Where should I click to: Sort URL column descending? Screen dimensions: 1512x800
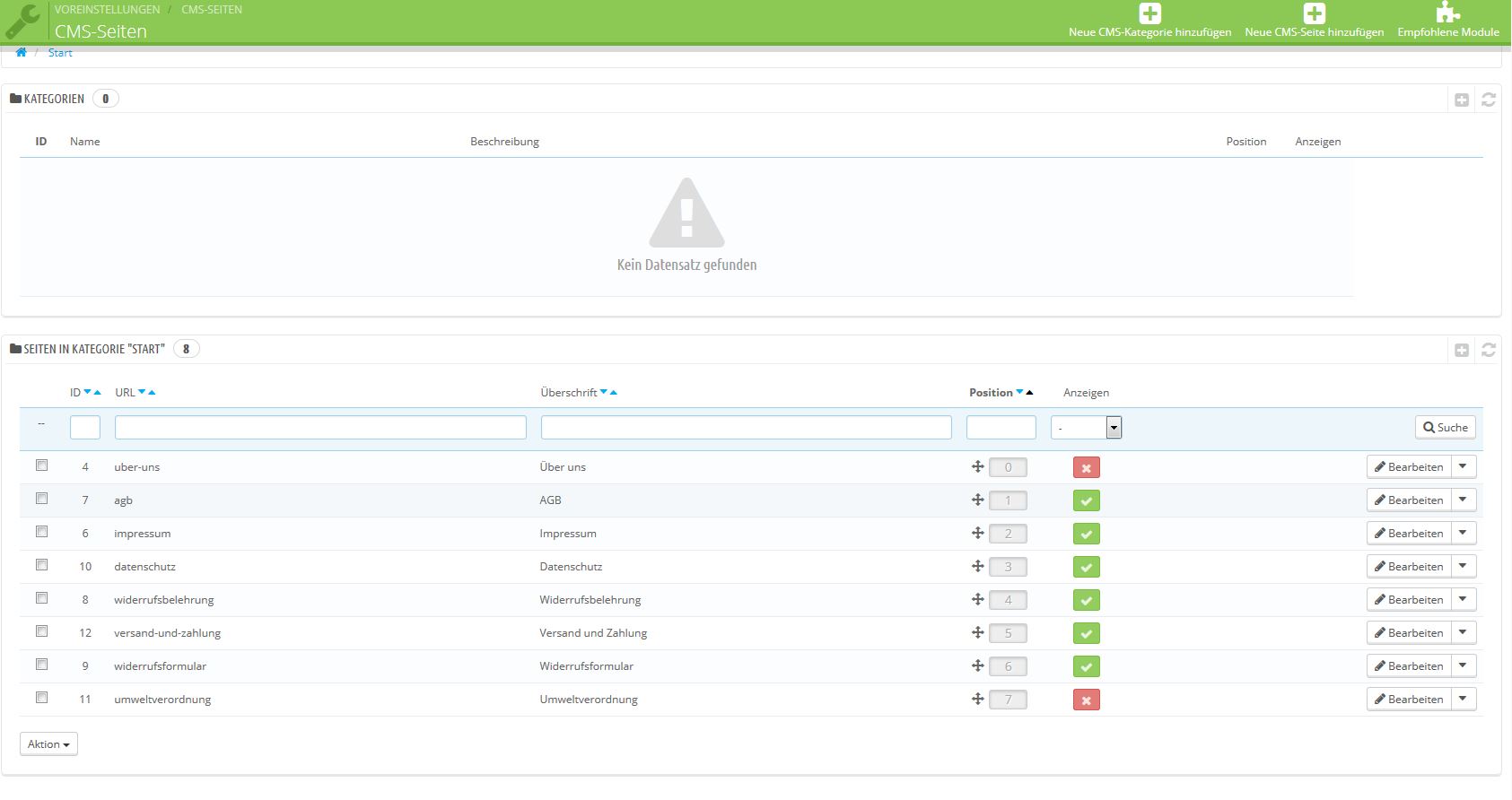142,392
